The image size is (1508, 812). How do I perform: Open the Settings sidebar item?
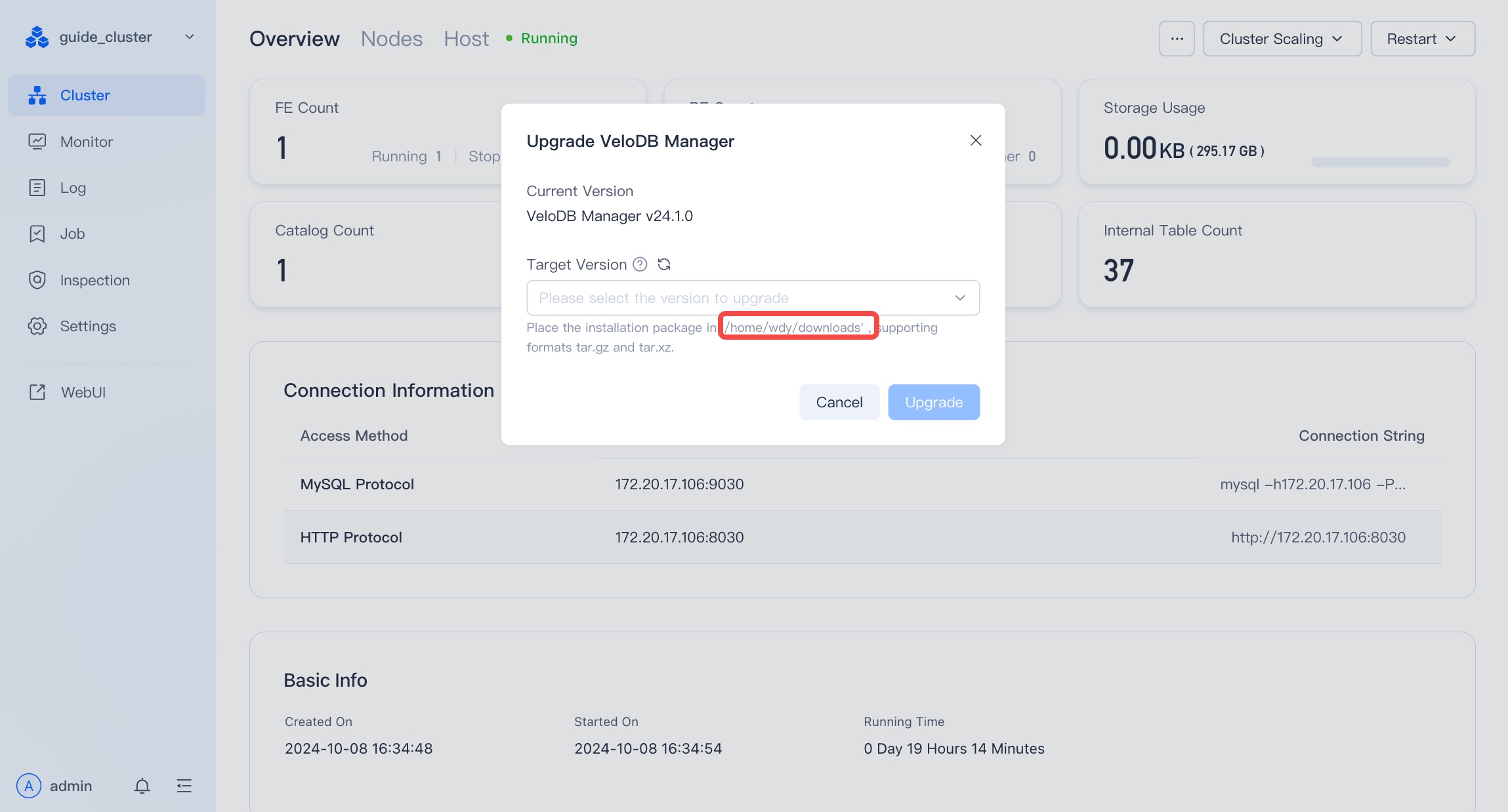(106, 326)
